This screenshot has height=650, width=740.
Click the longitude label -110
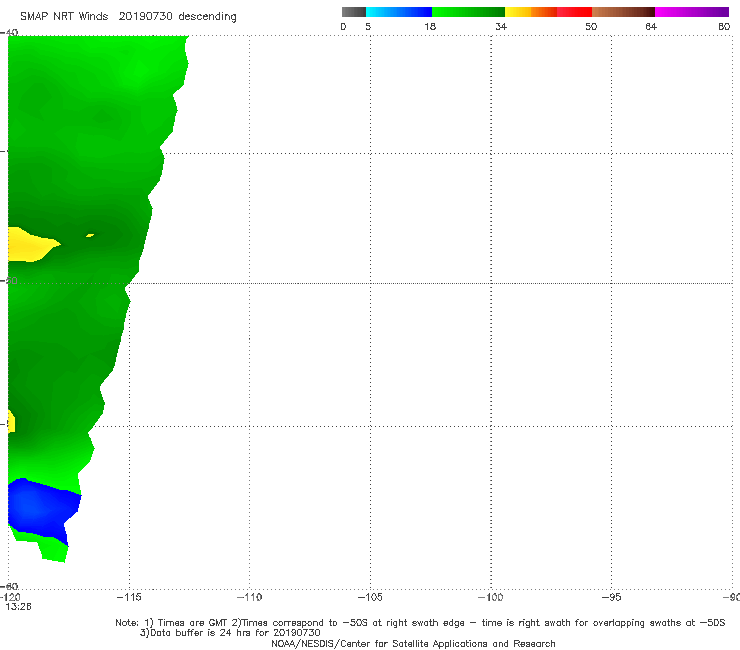pyautogui.click(x=250, y=597)
